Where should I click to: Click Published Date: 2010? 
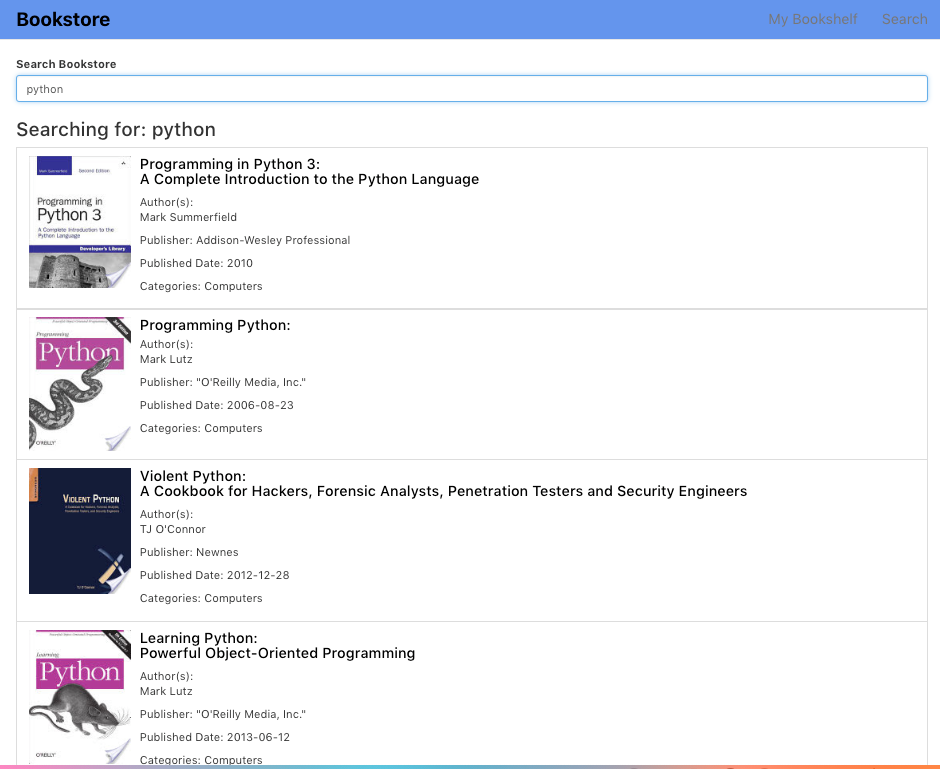pyautogui.click(x=196, y=263)
